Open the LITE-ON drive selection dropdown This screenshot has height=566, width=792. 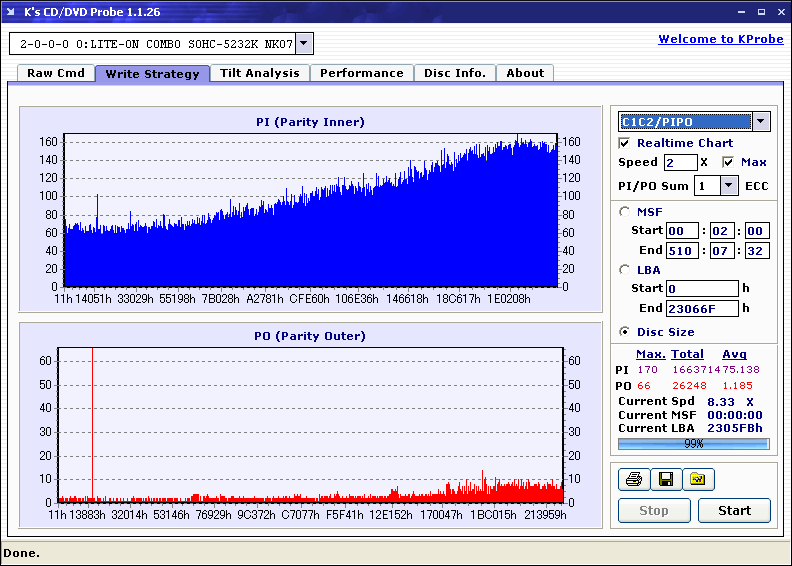304,43
